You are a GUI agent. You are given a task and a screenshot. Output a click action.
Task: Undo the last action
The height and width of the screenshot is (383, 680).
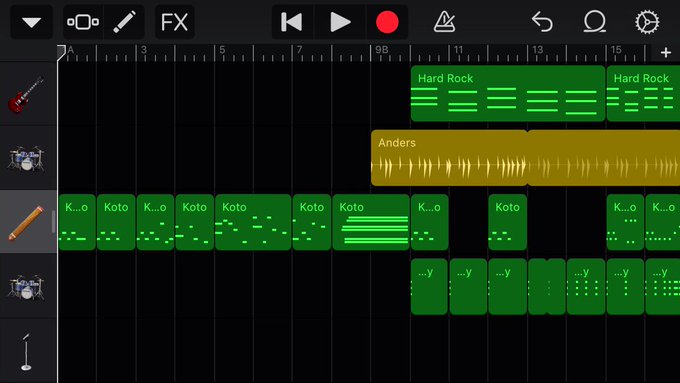tap(542, 22)
